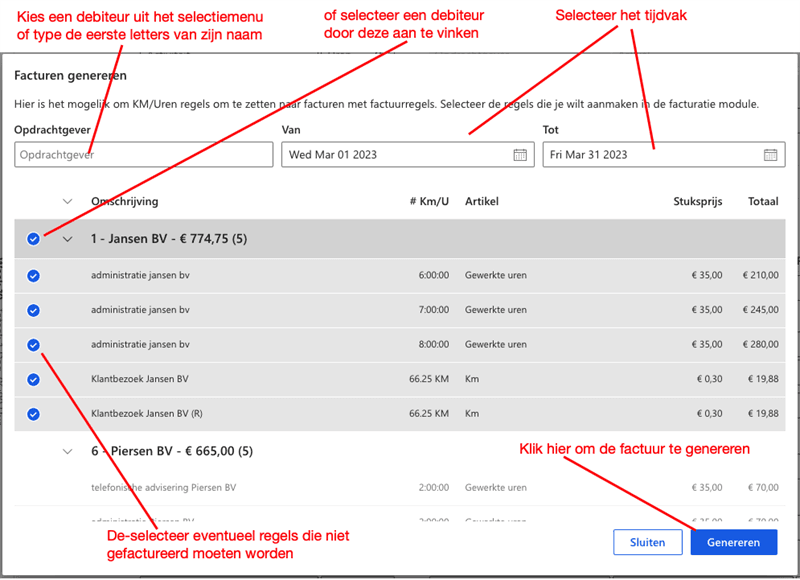
Task: Click the 1 - Jansen BV - € 774,75 (5) title
Action: click(x=169, y=239)
